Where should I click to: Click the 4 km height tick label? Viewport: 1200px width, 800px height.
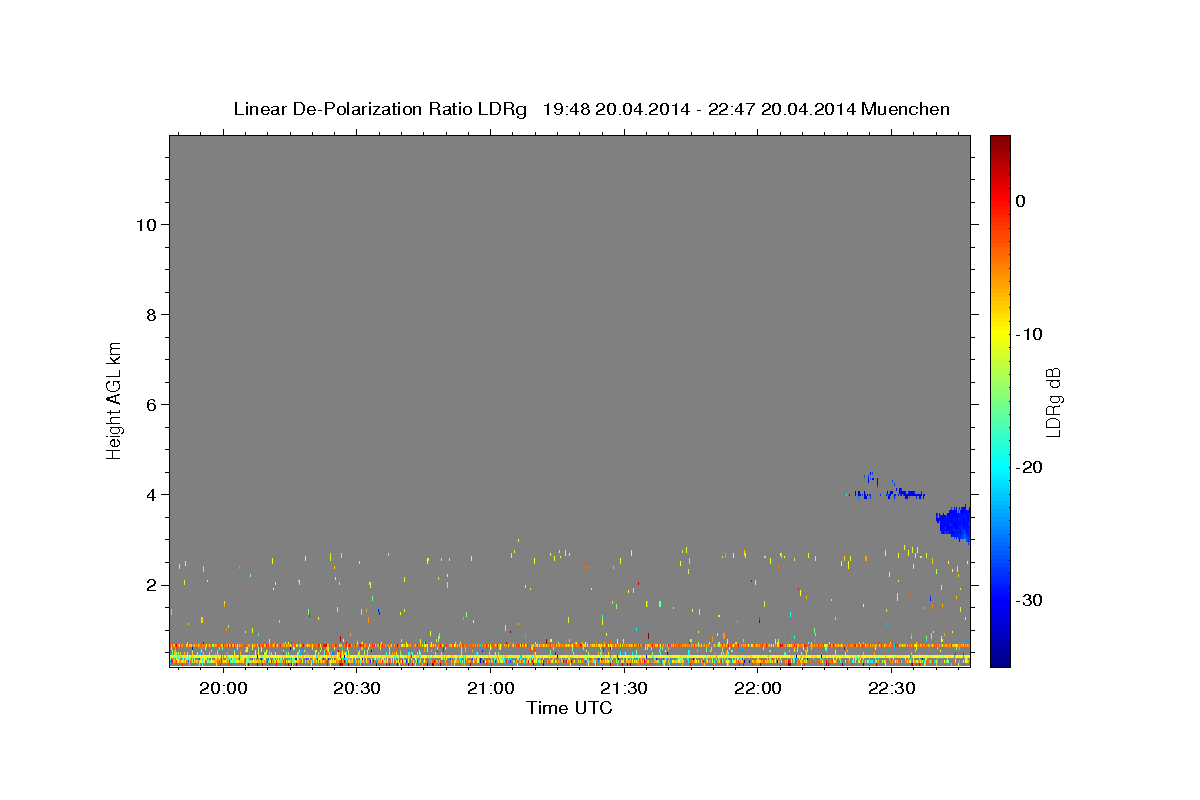tap(150, 494)
